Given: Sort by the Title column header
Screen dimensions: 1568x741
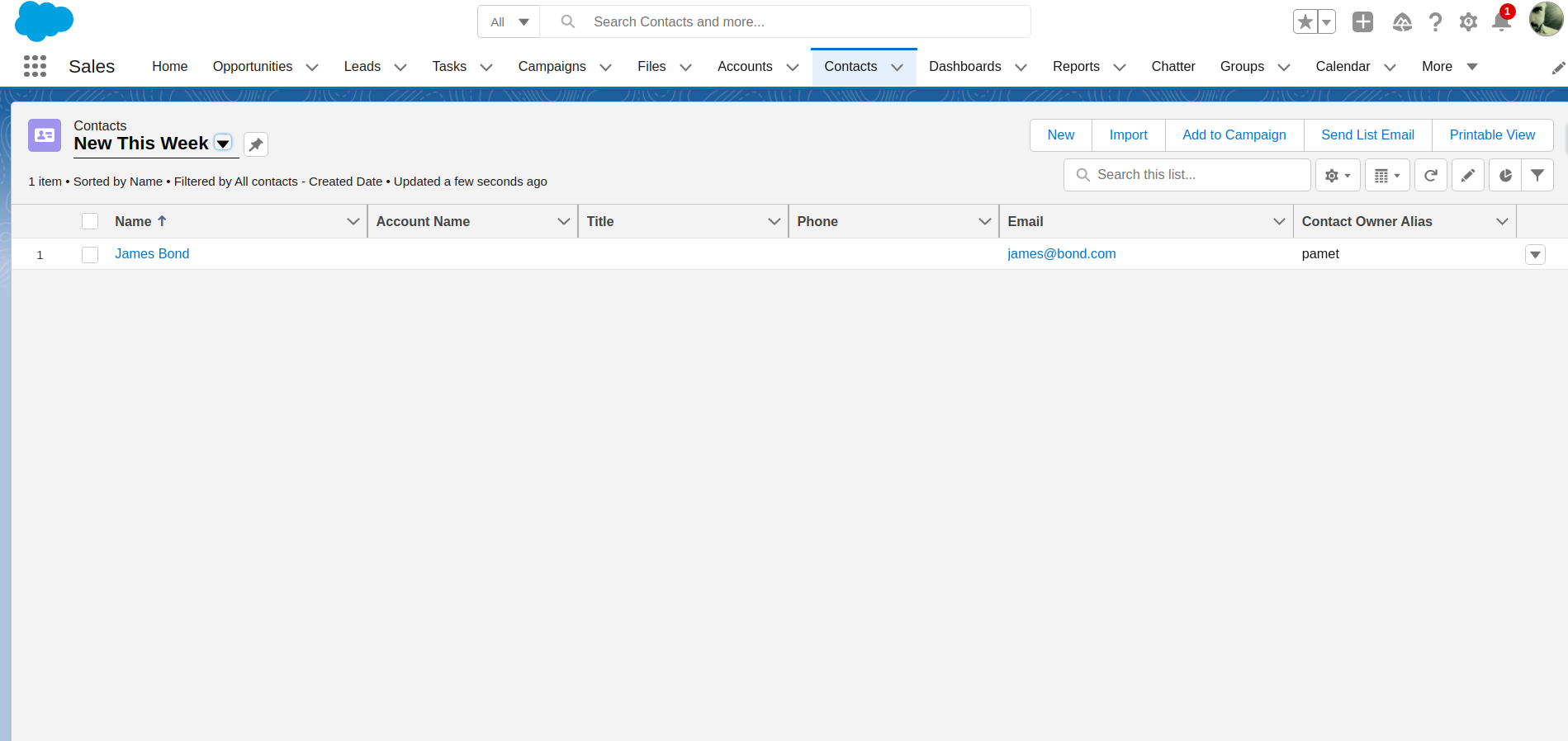Looking at the screenshot, I should click(x=599, y=221).
